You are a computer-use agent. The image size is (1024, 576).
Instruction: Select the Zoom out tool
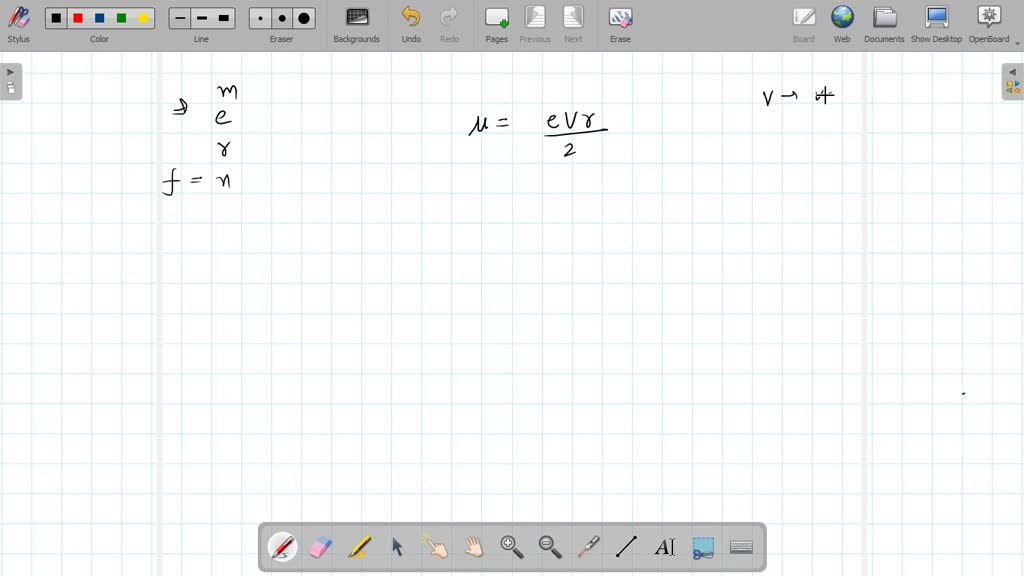pyautogui.click(x=550, y=547)
